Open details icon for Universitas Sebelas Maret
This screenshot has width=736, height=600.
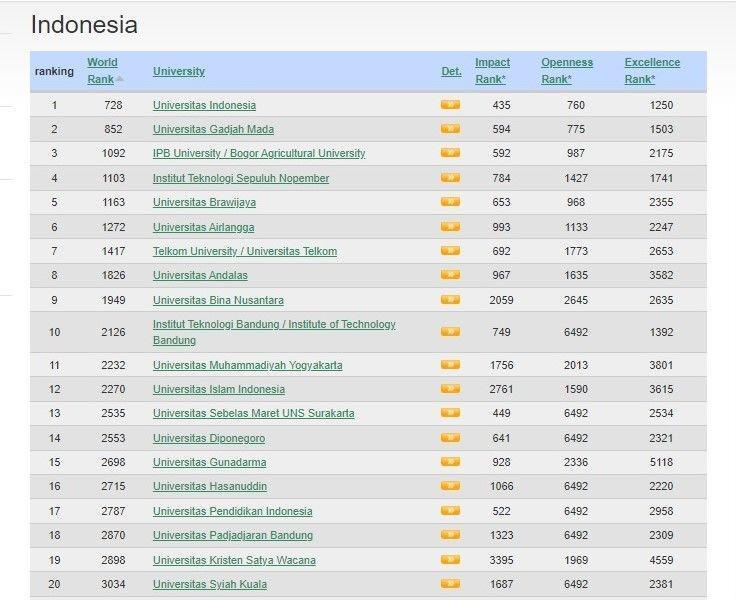pyautogui.click(x=450, y=413)
